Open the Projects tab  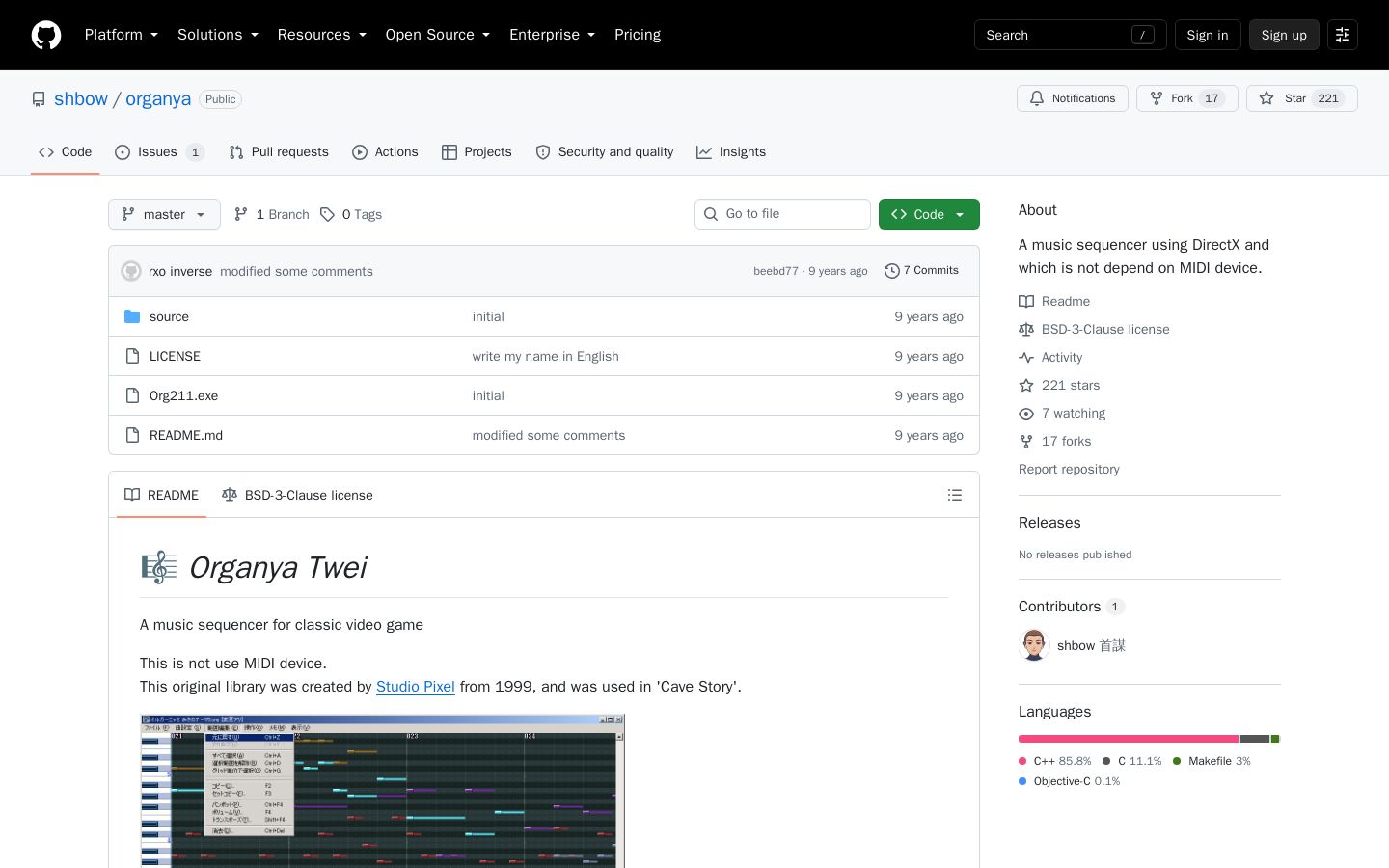(x=477, y=152)
